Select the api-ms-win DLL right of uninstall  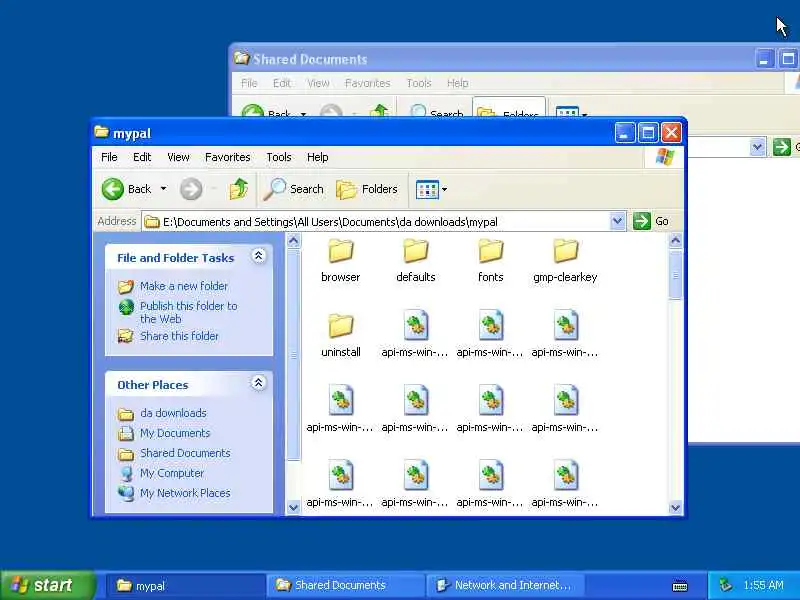(x=416, y=325)
